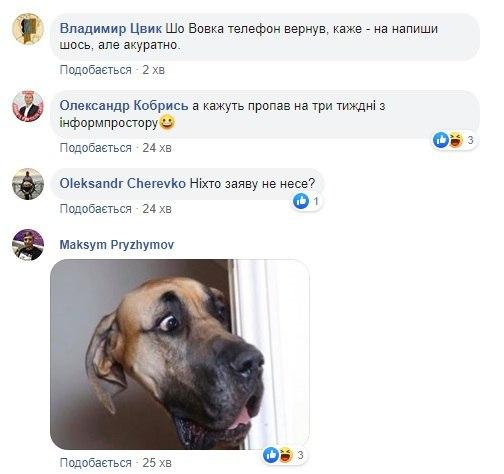Open the 25 хв timestamp under the photo

pos(157,463)
